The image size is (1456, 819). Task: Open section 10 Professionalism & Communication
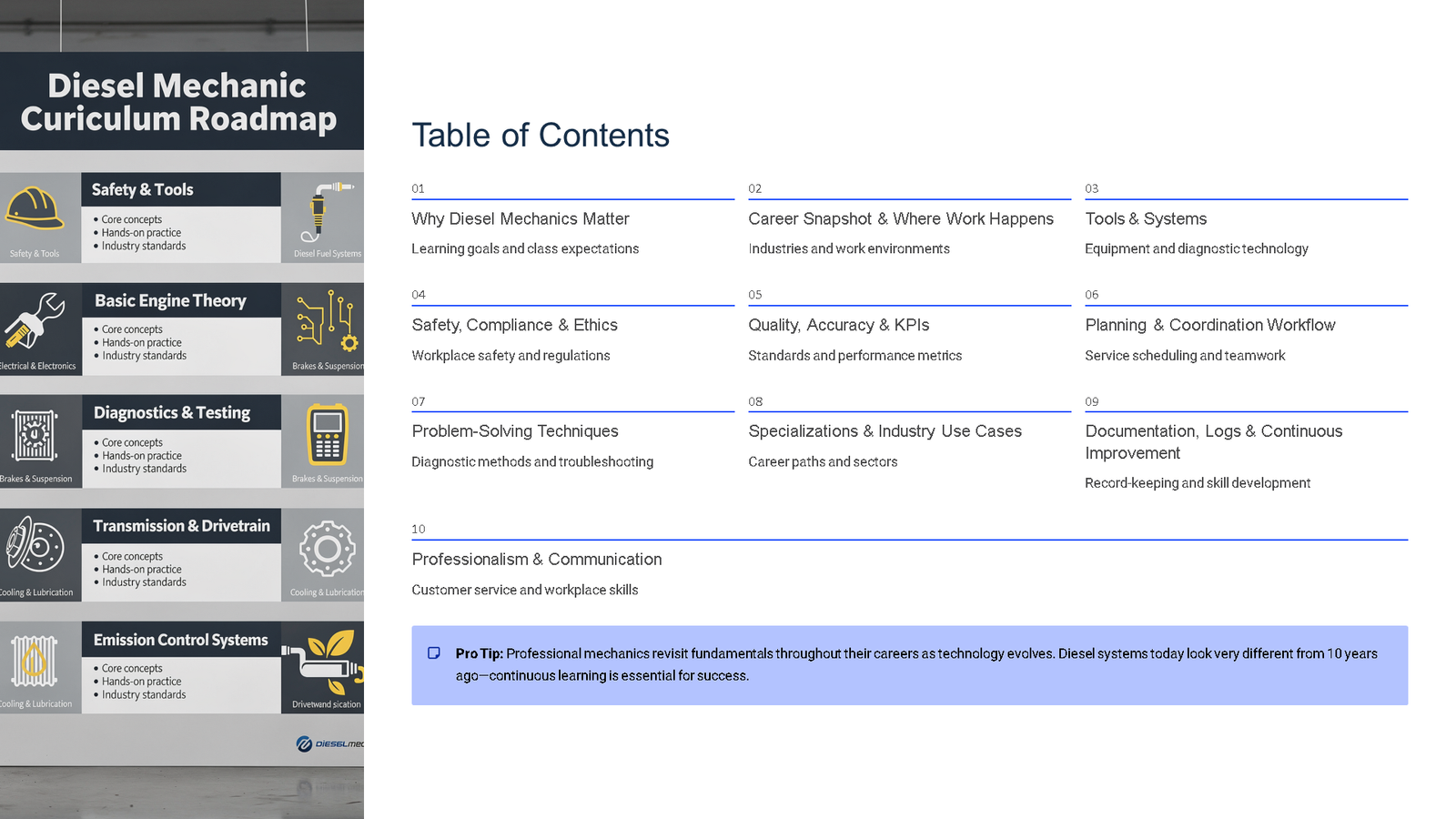click(536, 559)
